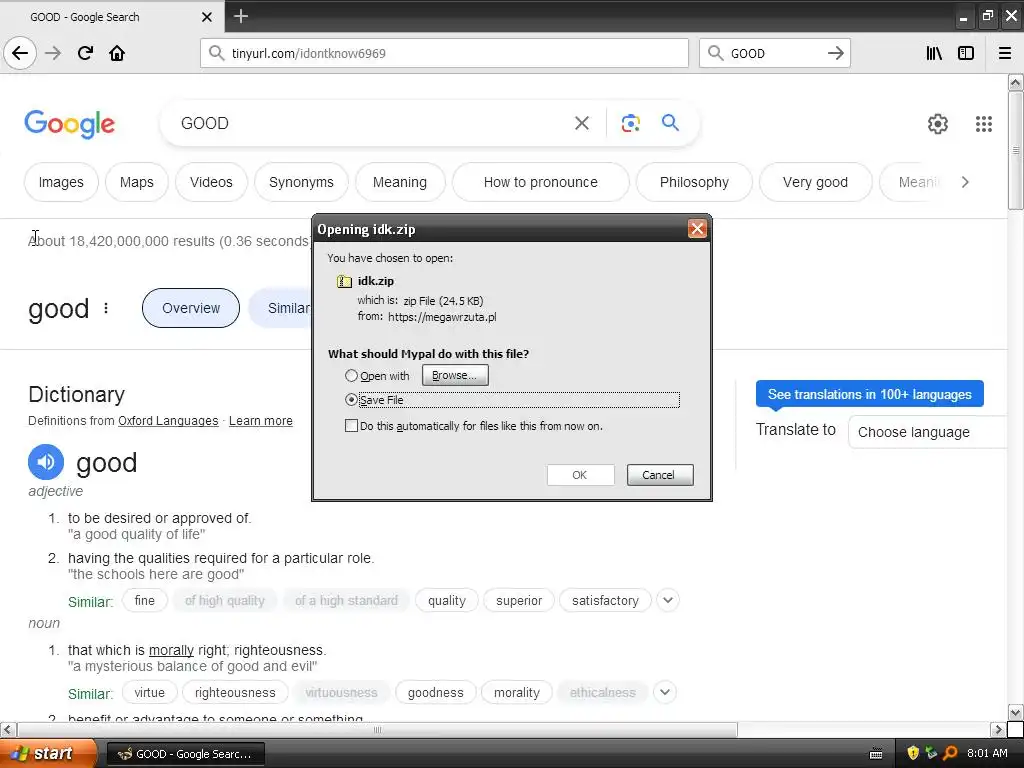This screenshot has height=768, width=1024.
Task: Select the Maps filter chip
Action: 136,182
